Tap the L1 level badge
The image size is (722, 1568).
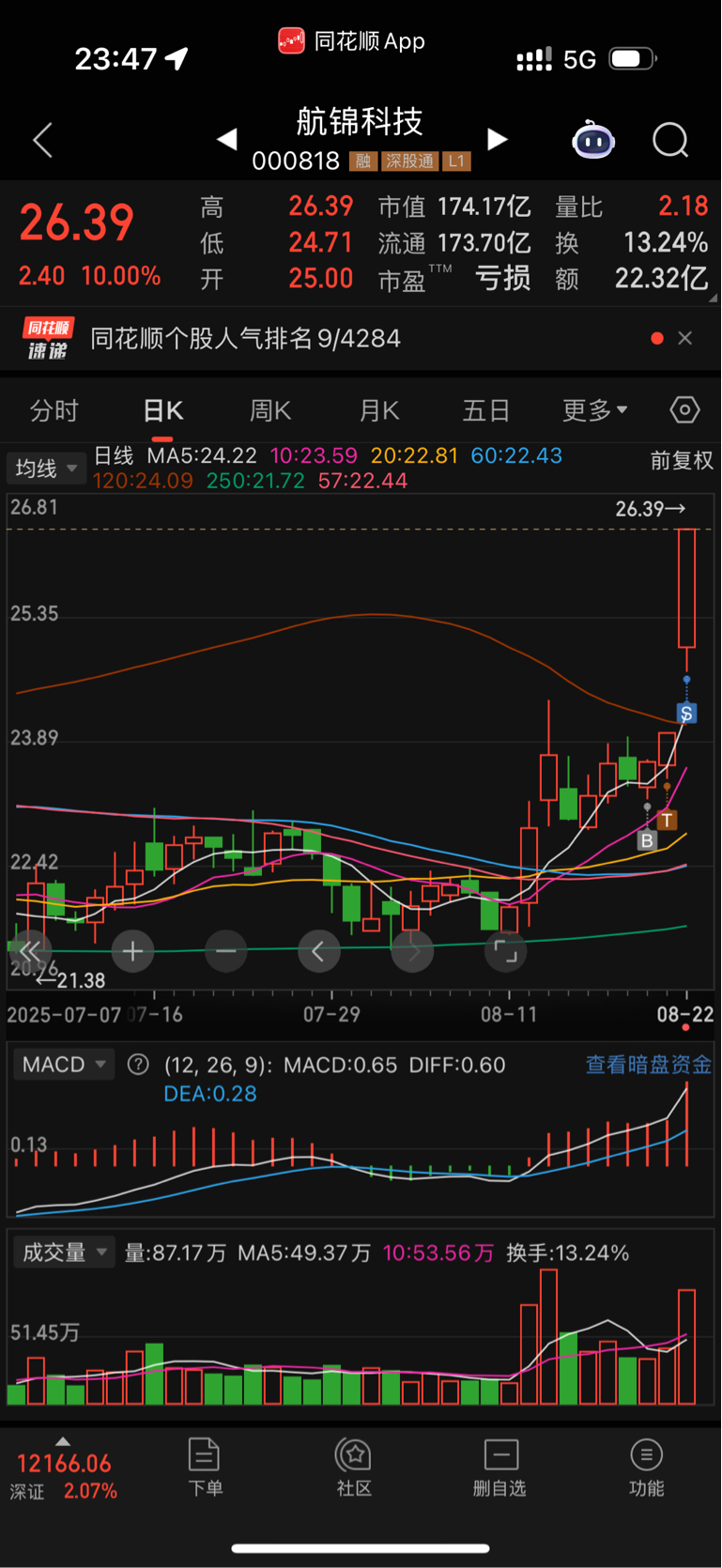(456, 161)
